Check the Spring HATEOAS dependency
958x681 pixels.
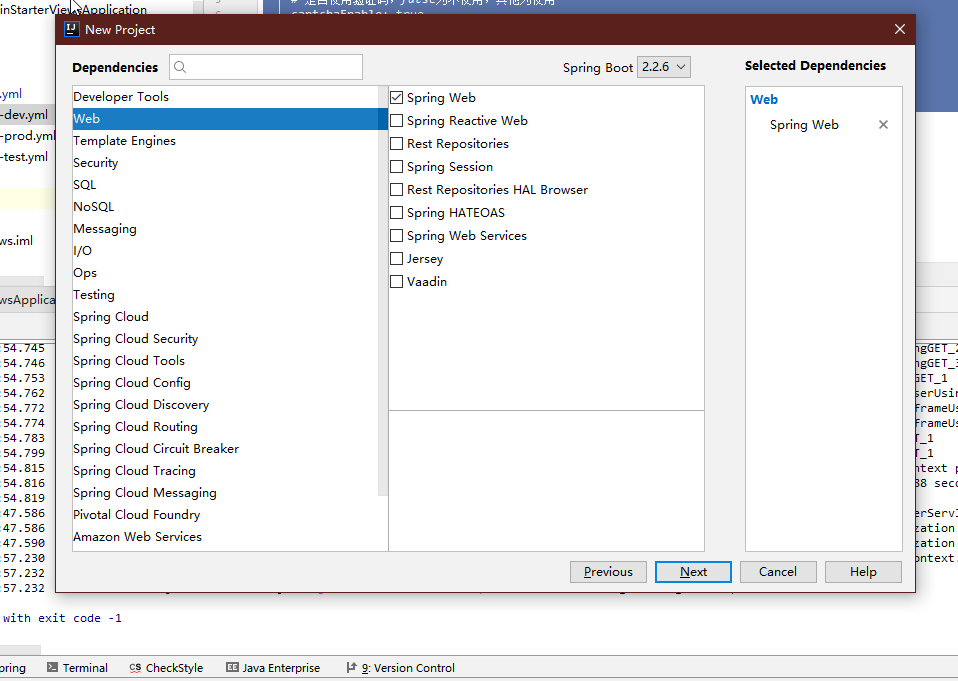(x=397, y=213)
